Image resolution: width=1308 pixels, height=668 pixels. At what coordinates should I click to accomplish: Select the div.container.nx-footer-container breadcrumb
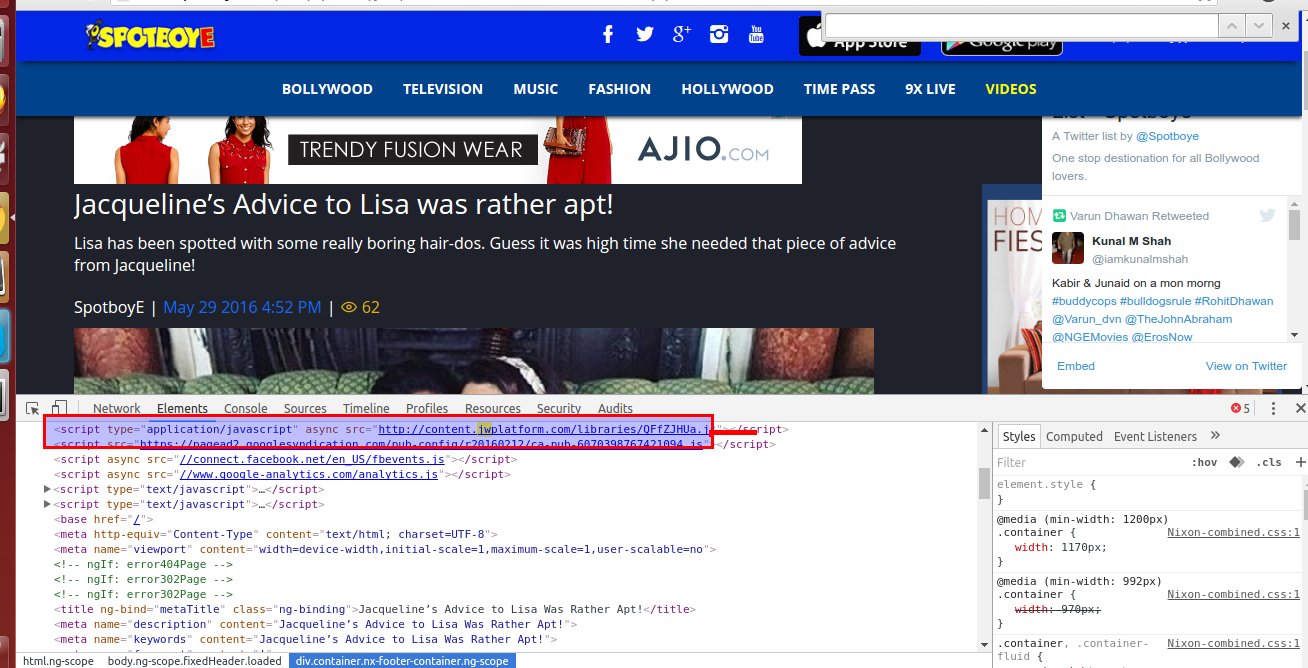click(402, 661)
